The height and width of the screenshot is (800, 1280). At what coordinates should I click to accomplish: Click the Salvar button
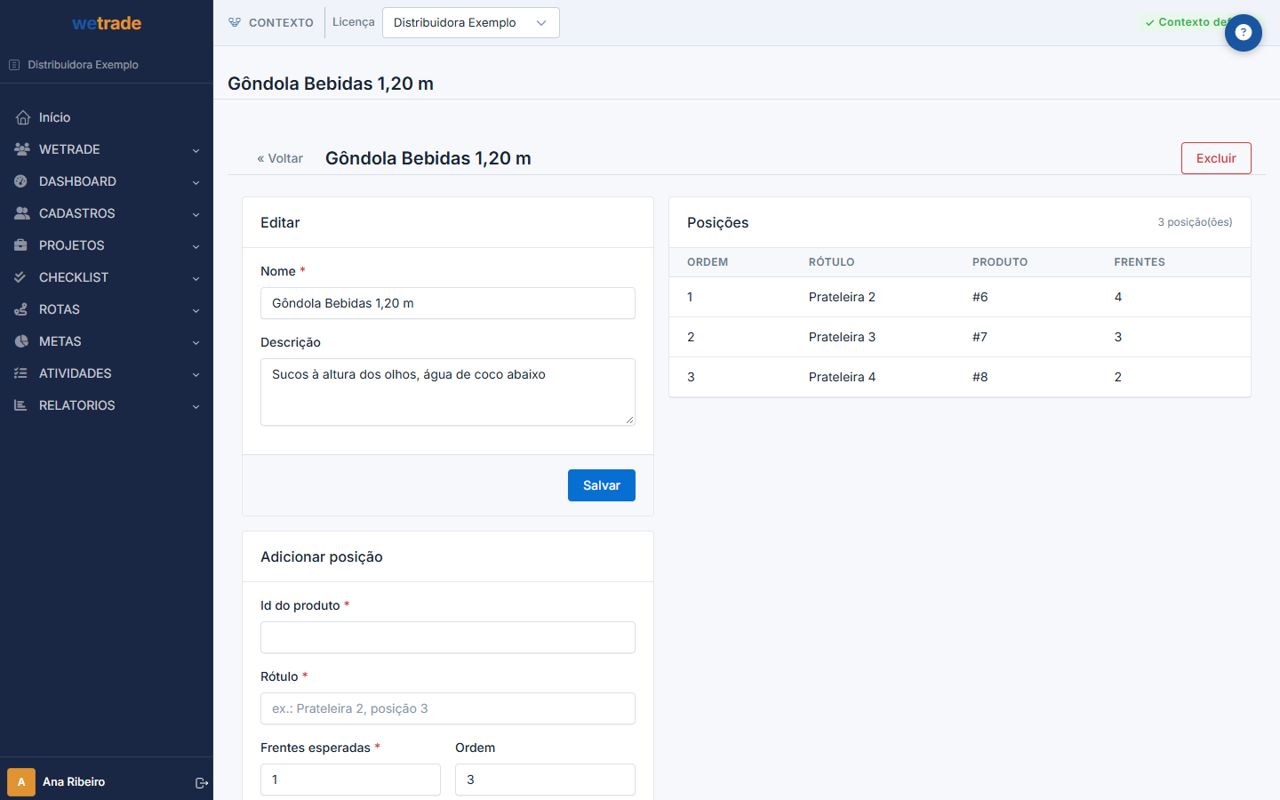[x=602, y=485]
